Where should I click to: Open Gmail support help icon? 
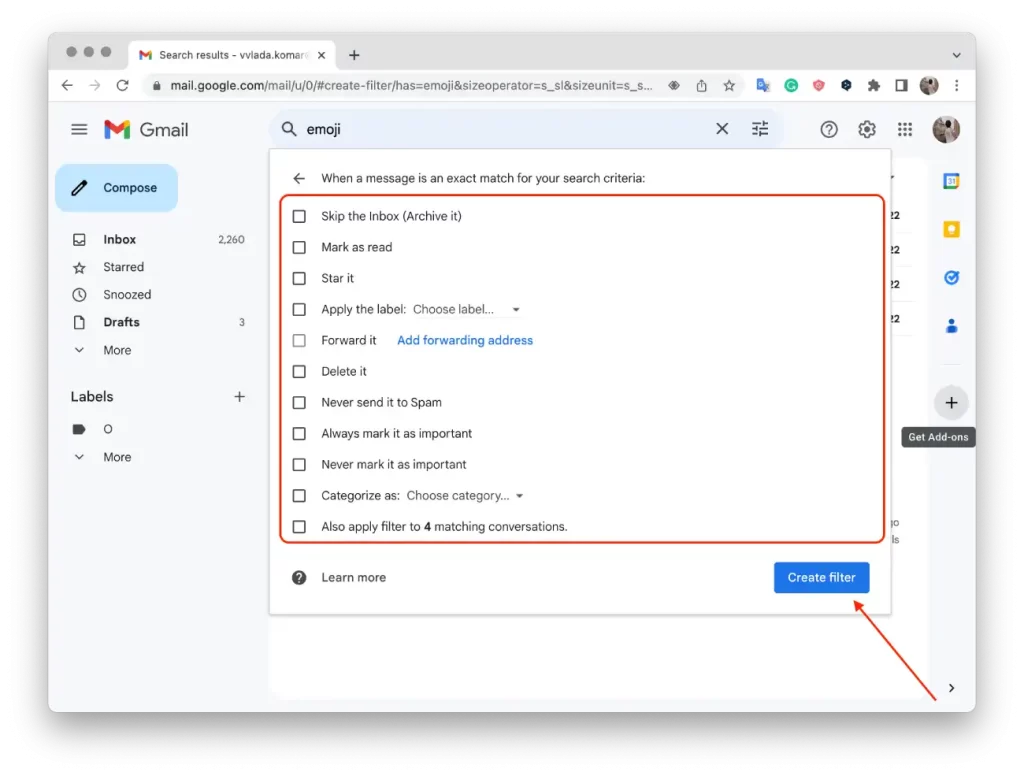point(829,129)
